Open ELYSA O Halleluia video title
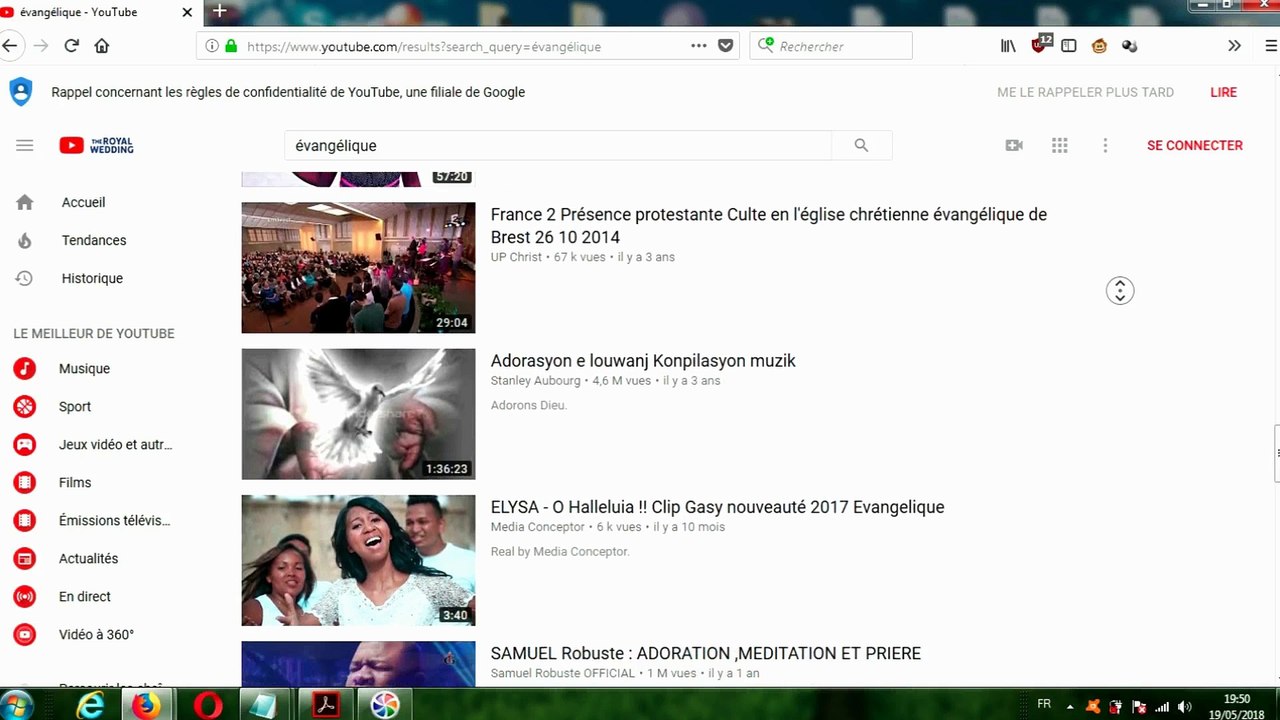1280x720 pixels. pos(717,507)
